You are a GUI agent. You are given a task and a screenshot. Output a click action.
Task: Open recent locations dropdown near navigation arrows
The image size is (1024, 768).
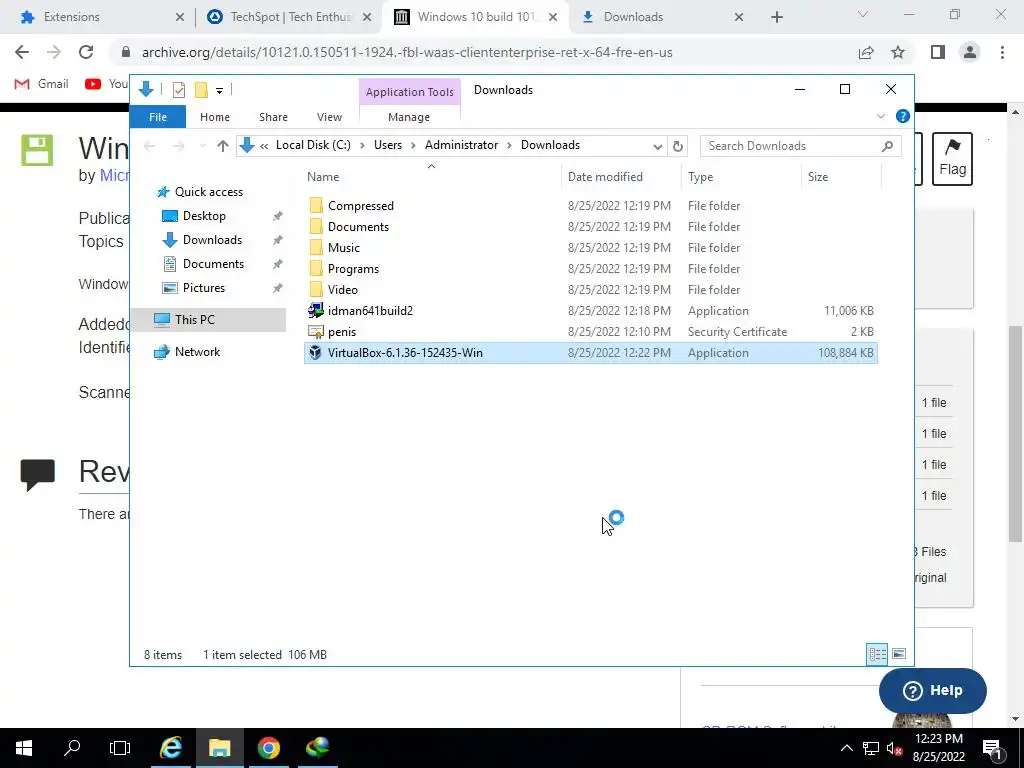pyautogui.click(x=202, y=146)
